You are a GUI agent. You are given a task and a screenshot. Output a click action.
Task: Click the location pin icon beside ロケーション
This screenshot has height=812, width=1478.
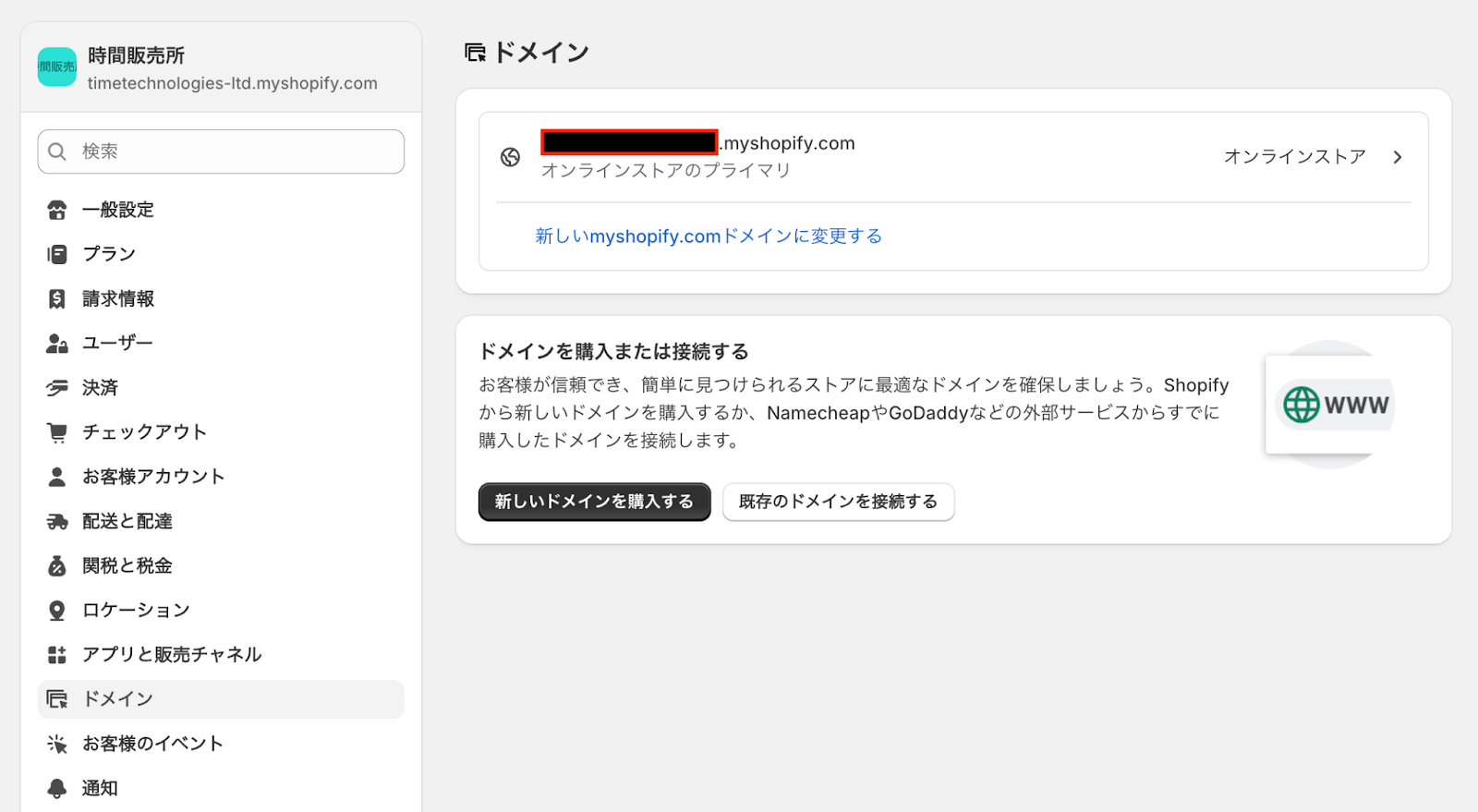pyautogui.click(x=57, y=611)
